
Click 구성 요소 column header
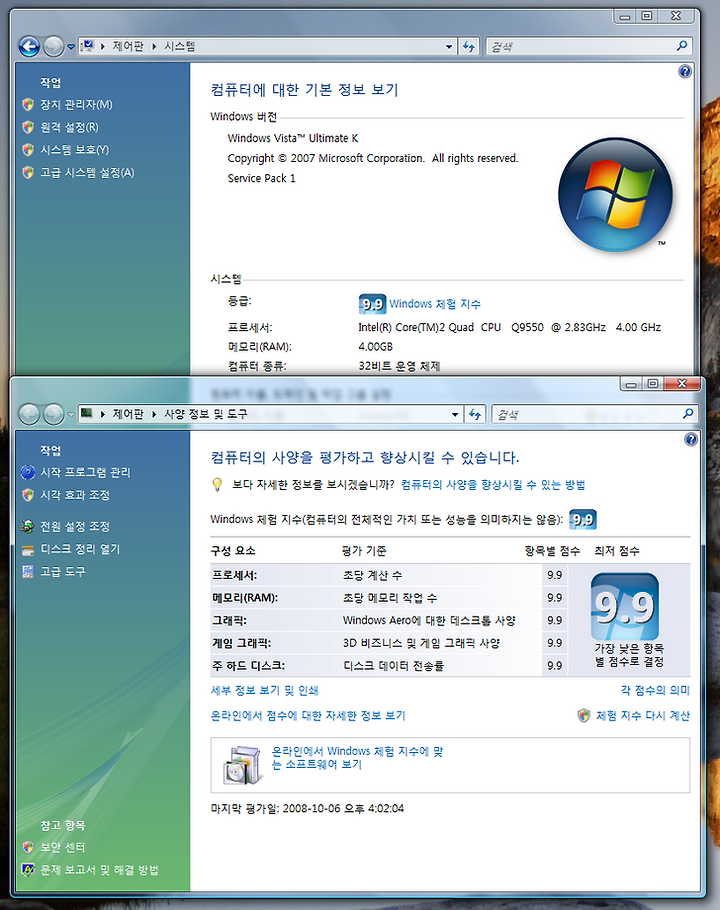pyautogui.click(x=233, y=551)
